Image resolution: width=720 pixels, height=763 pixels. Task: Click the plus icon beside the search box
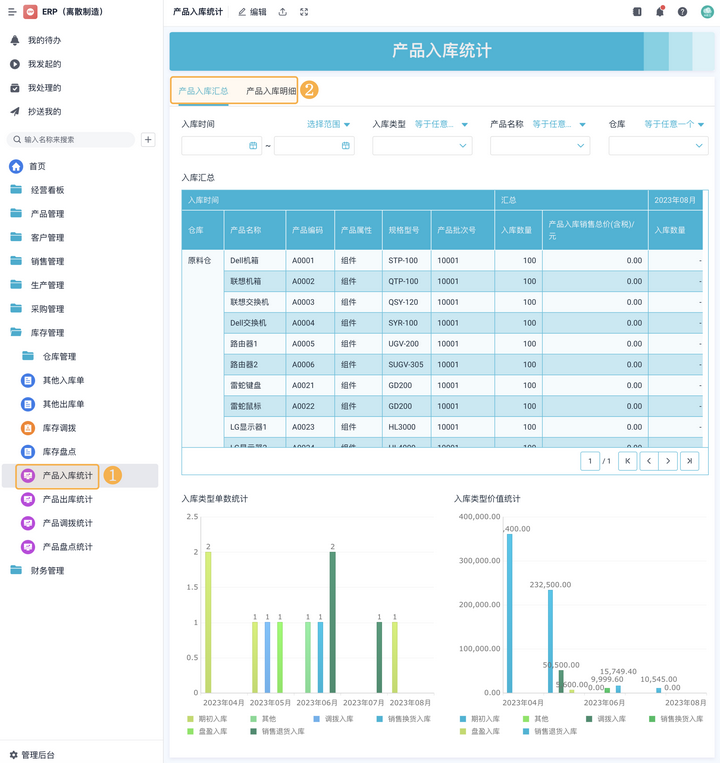(148, 140)
